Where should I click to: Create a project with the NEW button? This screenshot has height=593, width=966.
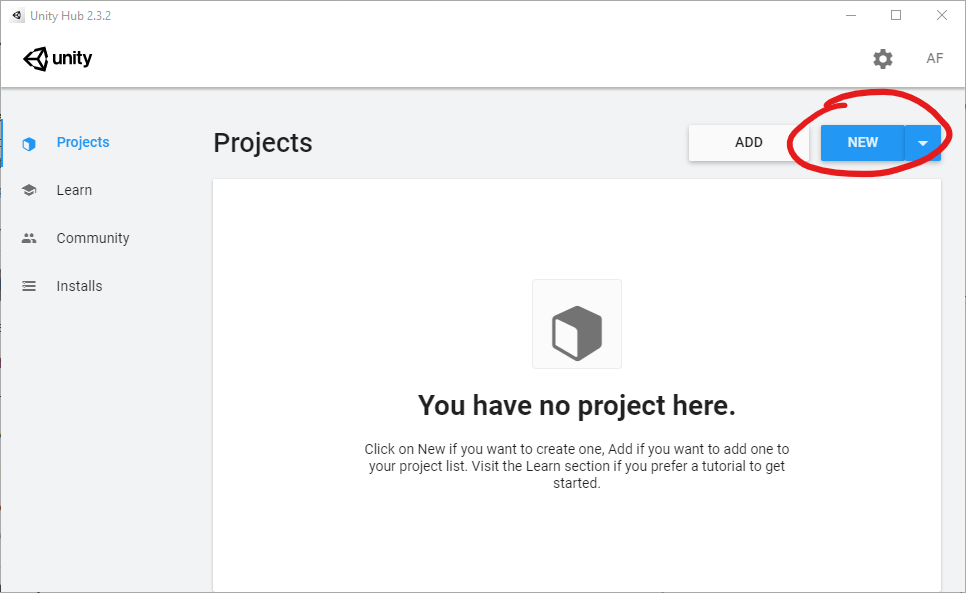pyautogui.click(x=862, y=143)
